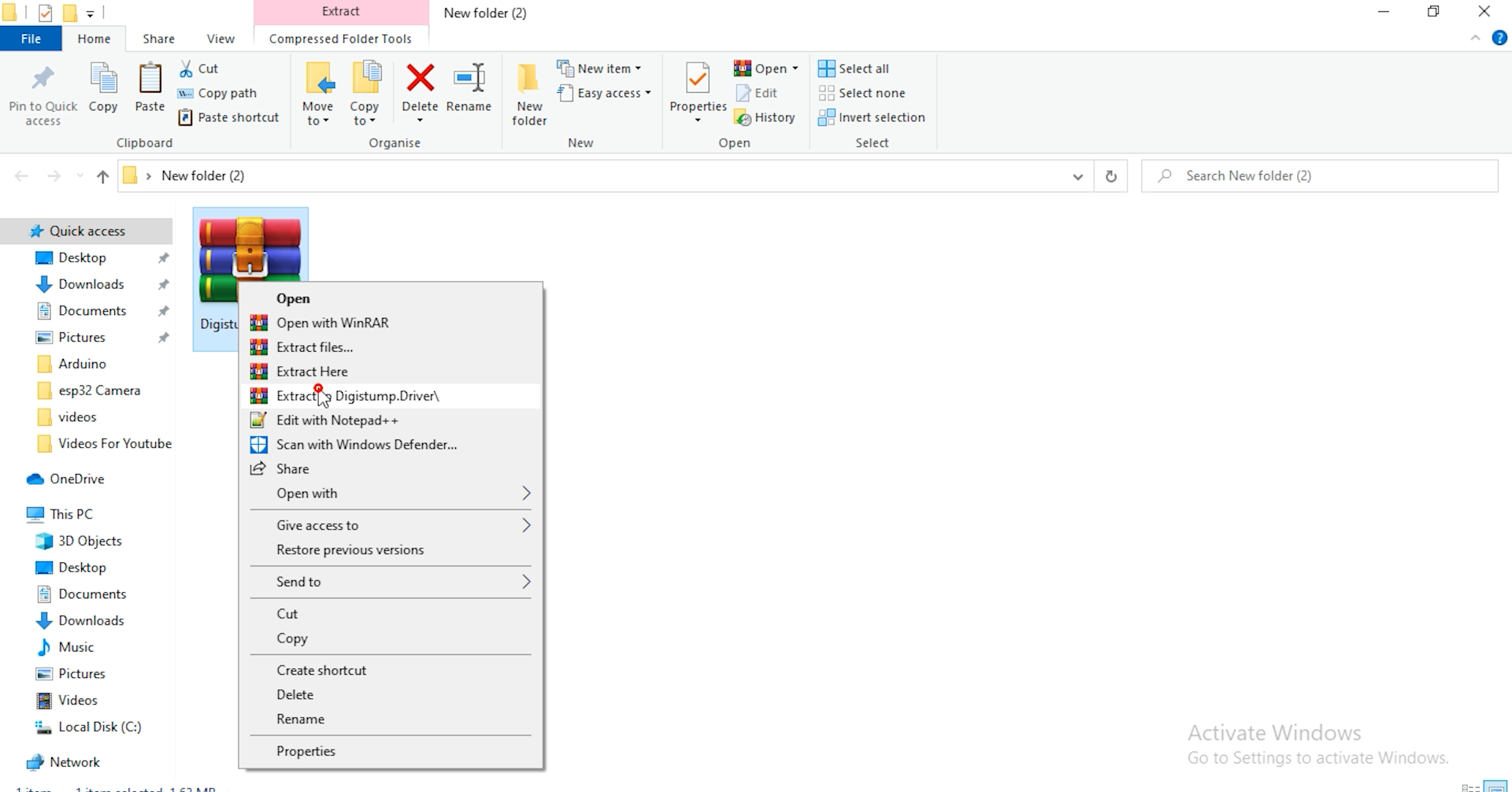Open Music under This PC
The width and height of the screenshot is (1512, 792).
click(x=76, y=647)
